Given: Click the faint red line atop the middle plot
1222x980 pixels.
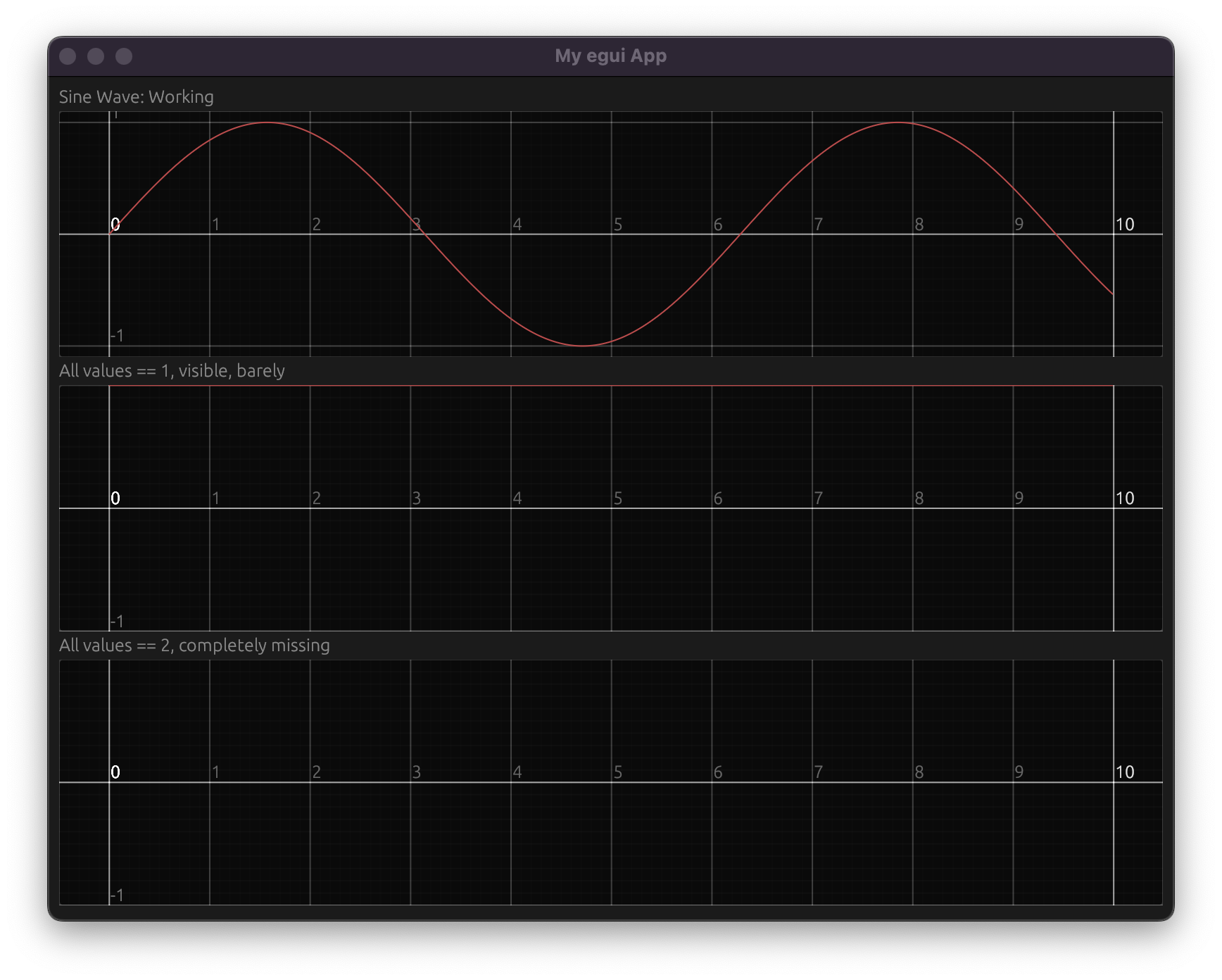Looking at the screenshot, I should coord(611,386).
